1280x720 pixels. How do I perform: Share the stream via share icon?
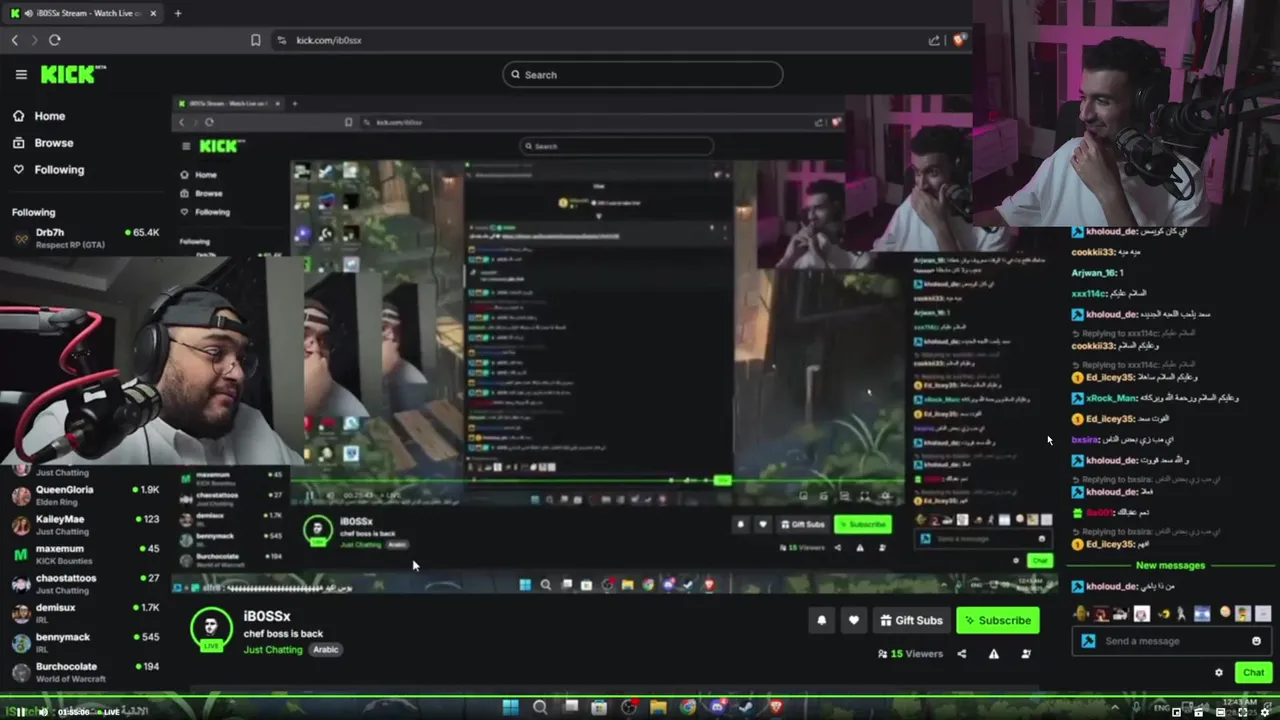pyautogui.click(x=962, y=654)
